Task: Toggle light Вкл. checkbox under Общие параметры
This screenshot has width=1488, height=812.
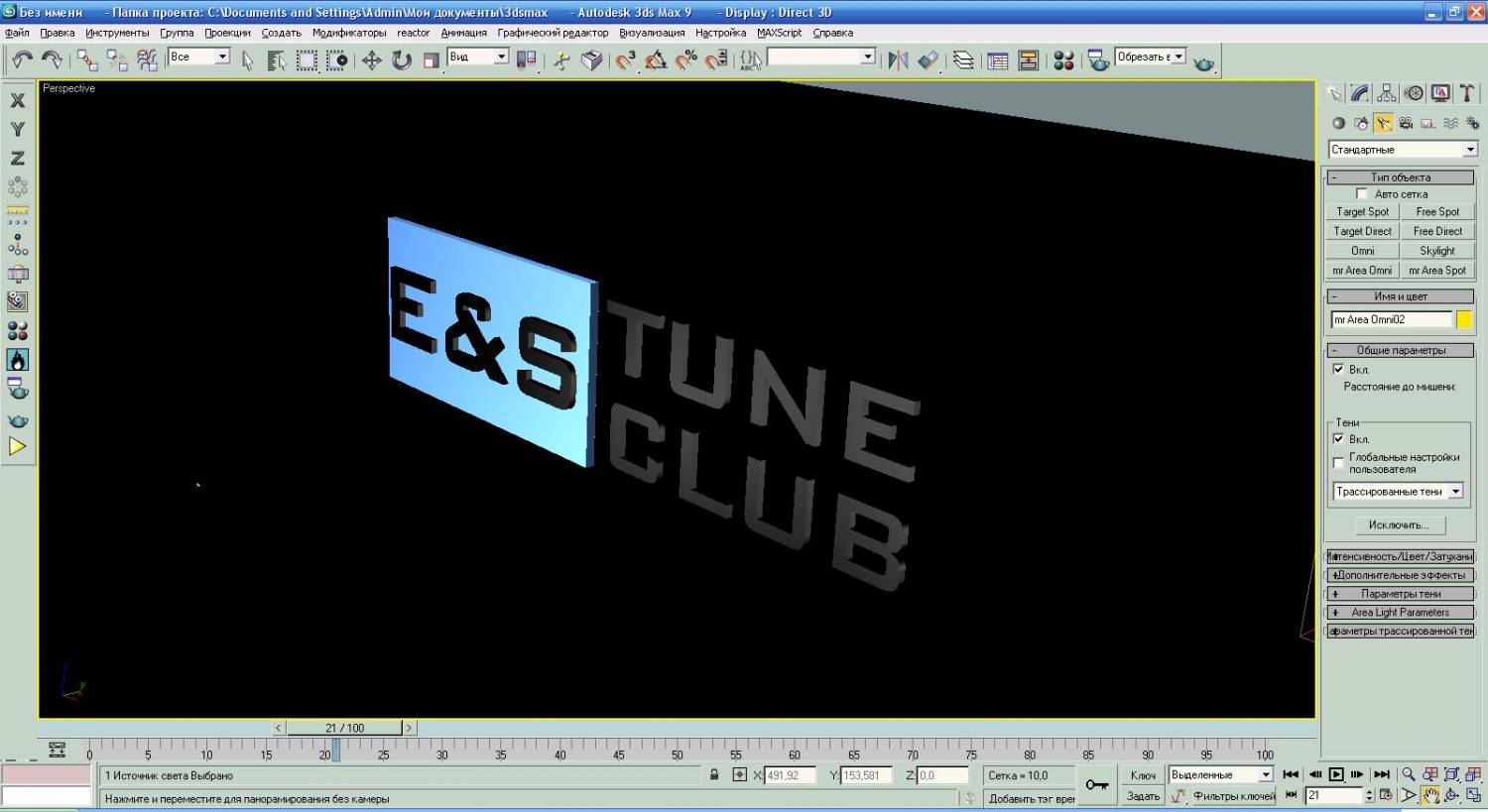Action: (1338, 369)
